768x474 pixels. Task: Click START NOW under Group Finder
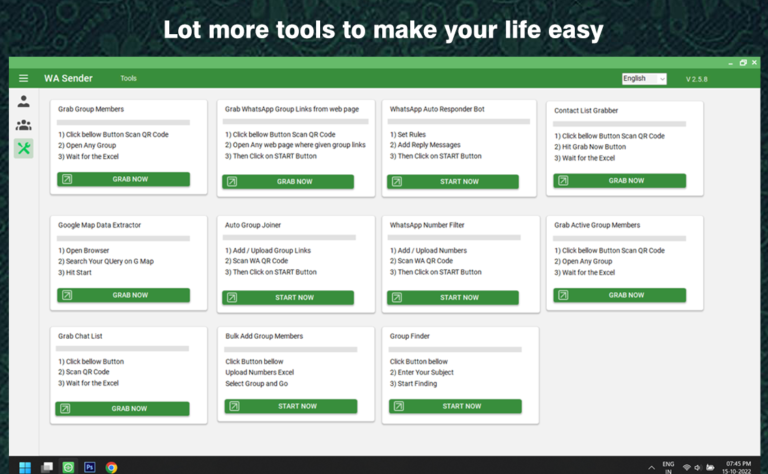coord(454,406)
